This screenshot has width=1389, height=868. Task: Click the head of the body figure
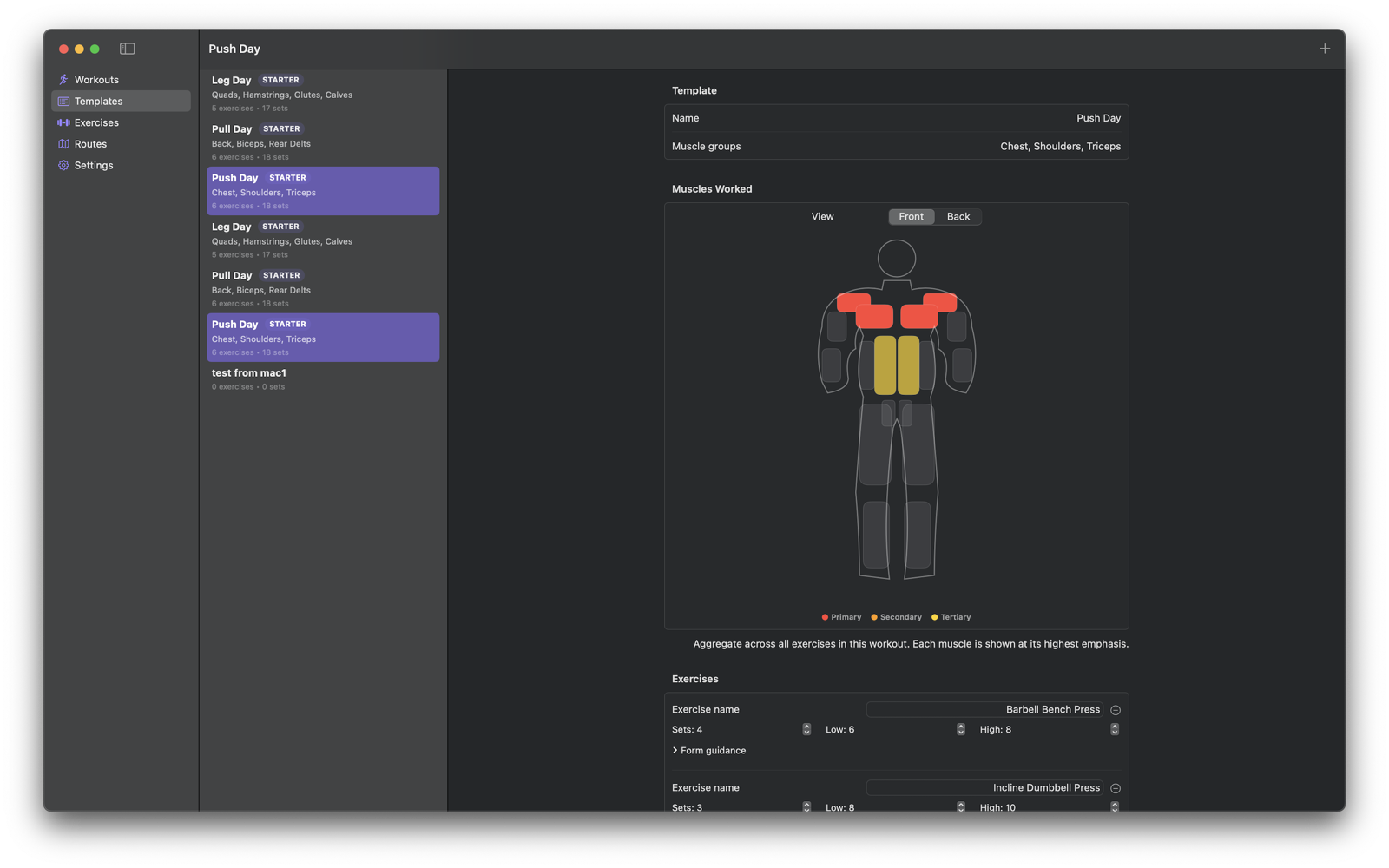[897, 259]
